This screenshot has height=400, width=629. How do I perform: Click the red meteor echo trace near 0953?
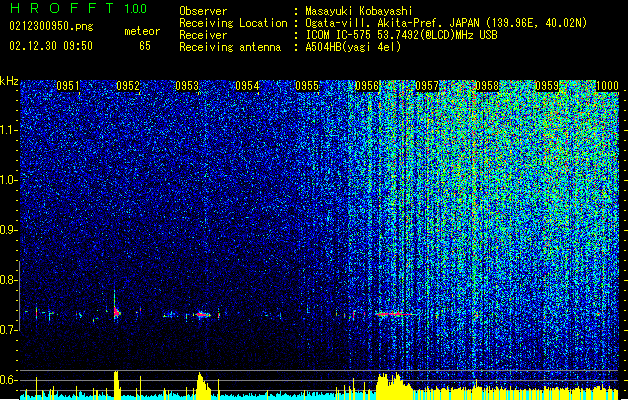click(x=204, y=315)
